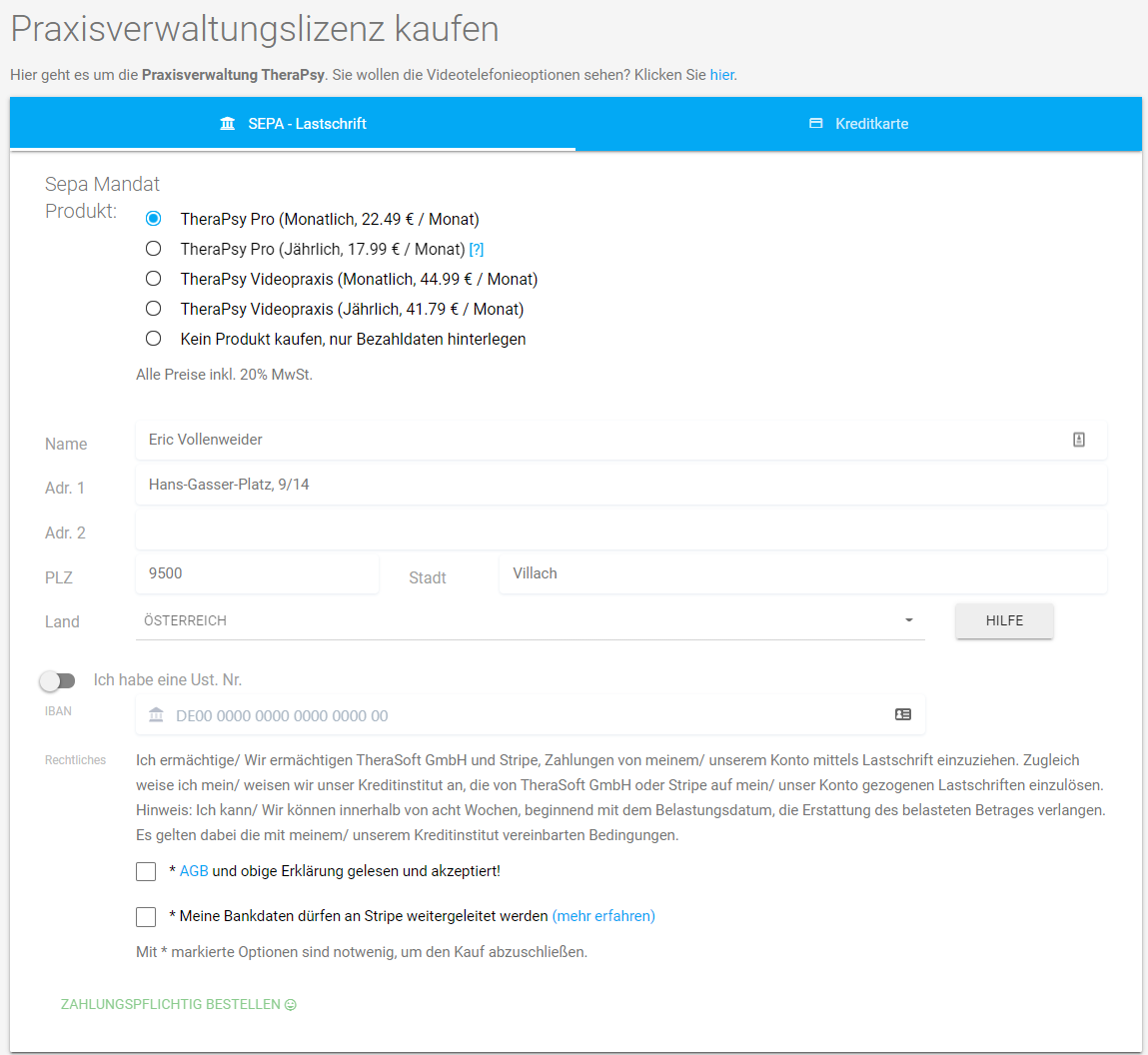Open the (mehr erfahren) link about Stripe

603,916
